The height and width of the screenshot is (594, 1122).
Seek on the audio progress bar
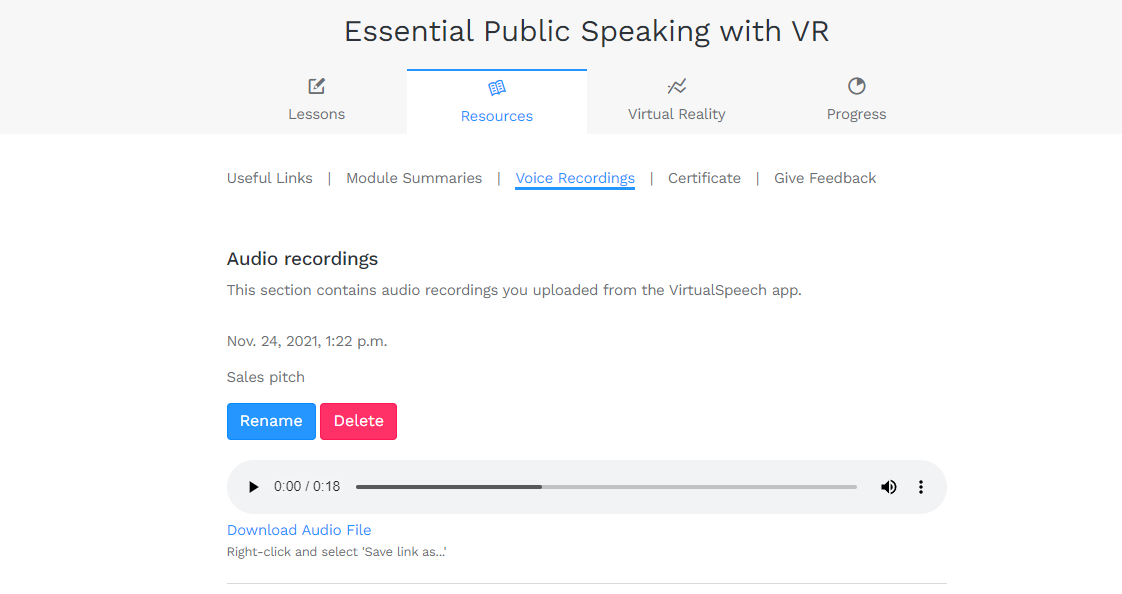(x=606, y=487)
